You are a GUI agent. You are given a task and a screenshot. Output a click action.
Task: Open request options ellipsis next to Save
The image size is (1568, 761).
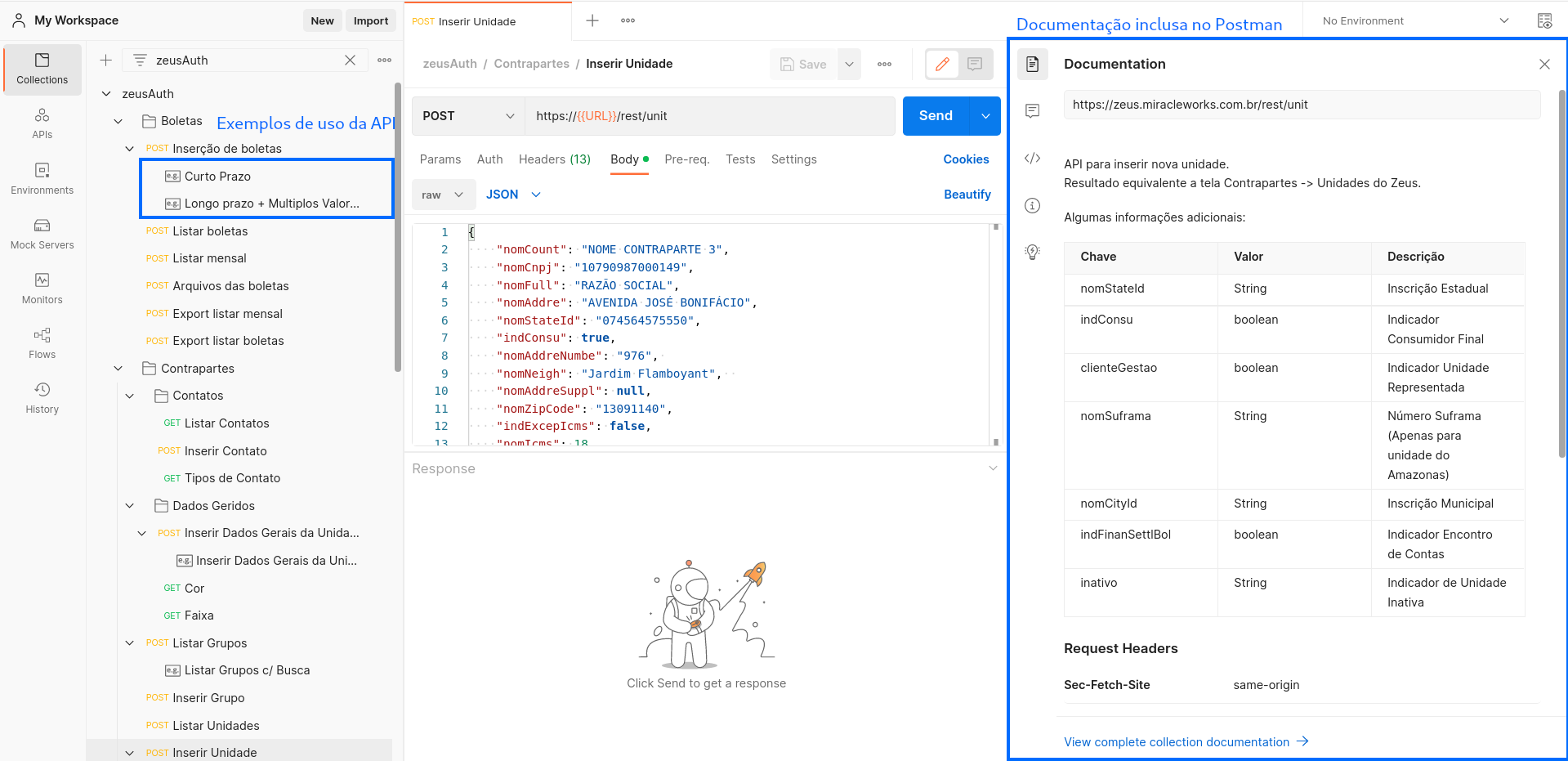(884, 65)
